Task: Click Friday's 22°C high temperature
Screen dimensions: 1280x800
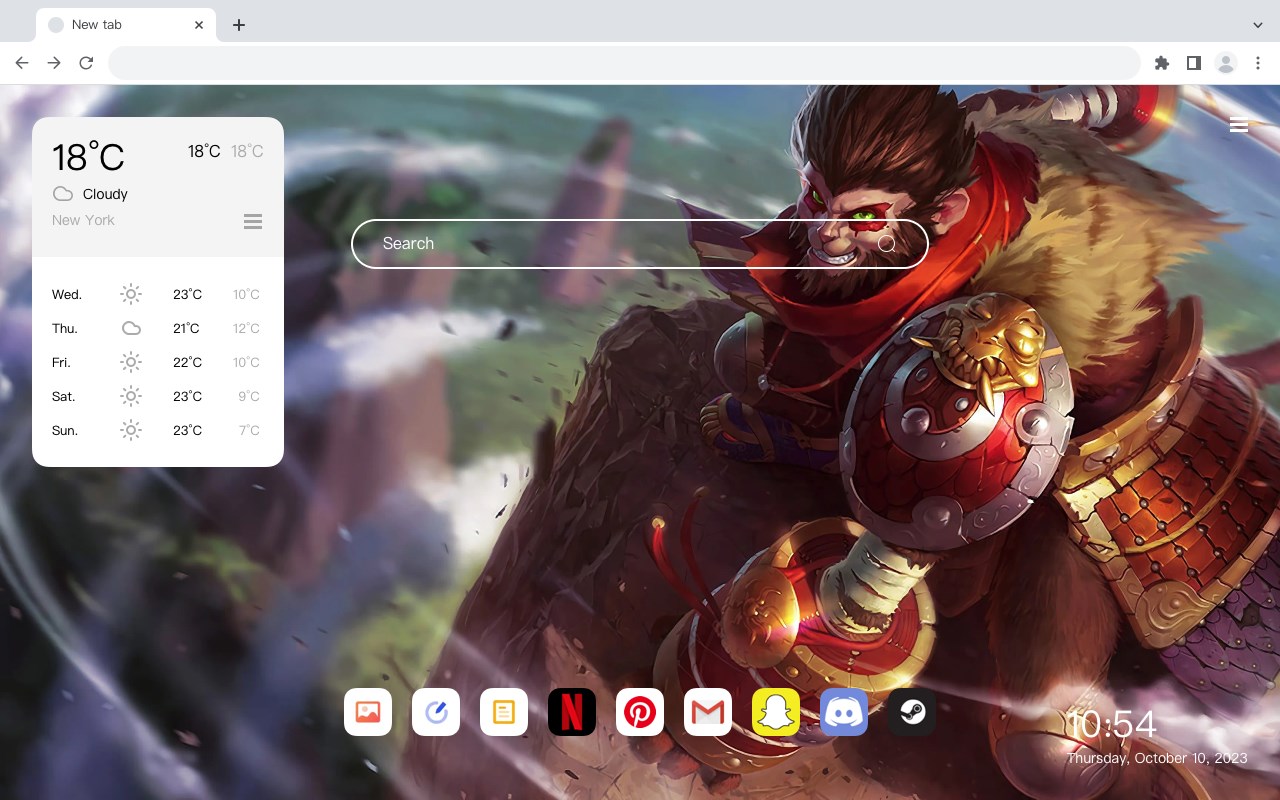Action: (x=187, y=362)
